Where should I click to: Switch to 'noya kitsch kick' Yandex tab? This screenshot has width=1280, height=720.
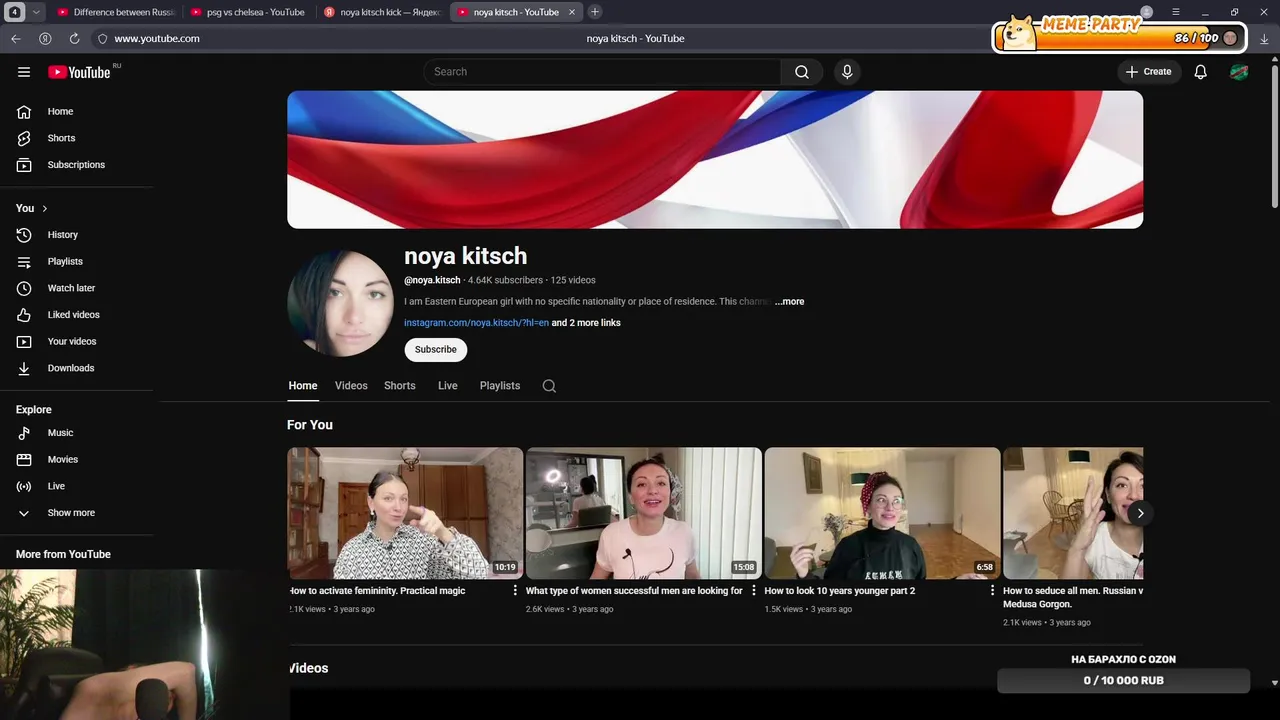coord(382,12)
